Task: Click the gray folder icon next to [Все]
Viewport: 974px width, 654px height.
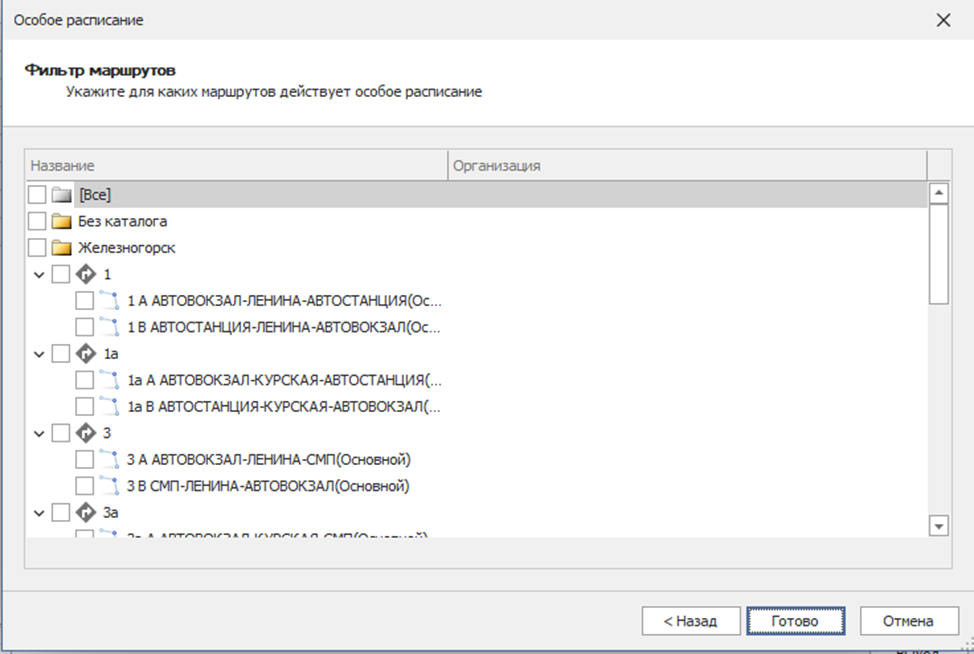Action: click(x=62, y=194)
